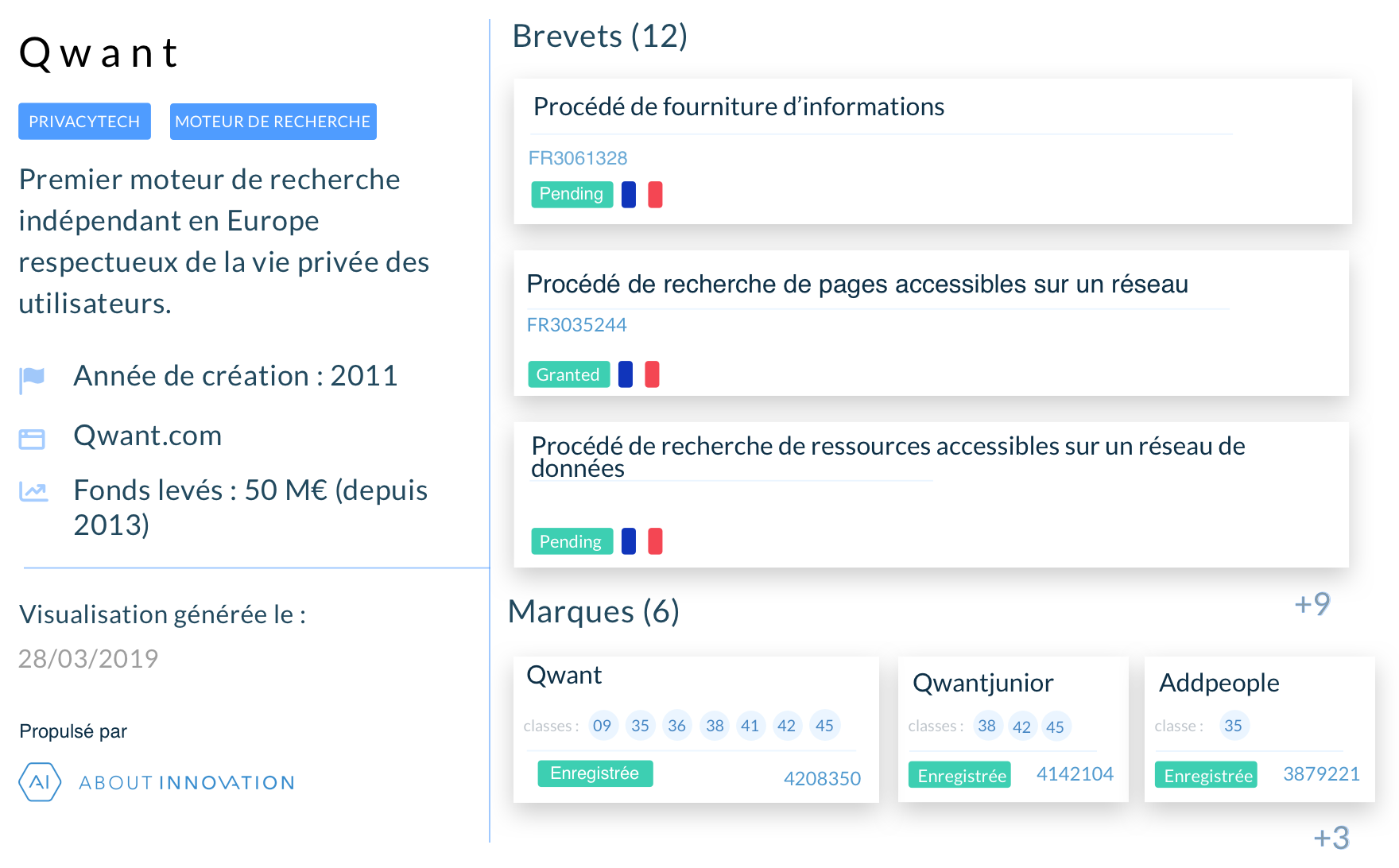The image size is (1399, 868).
Task: Click Enregistrée status on Qwant trademark
Action: [x=595, y=773]
